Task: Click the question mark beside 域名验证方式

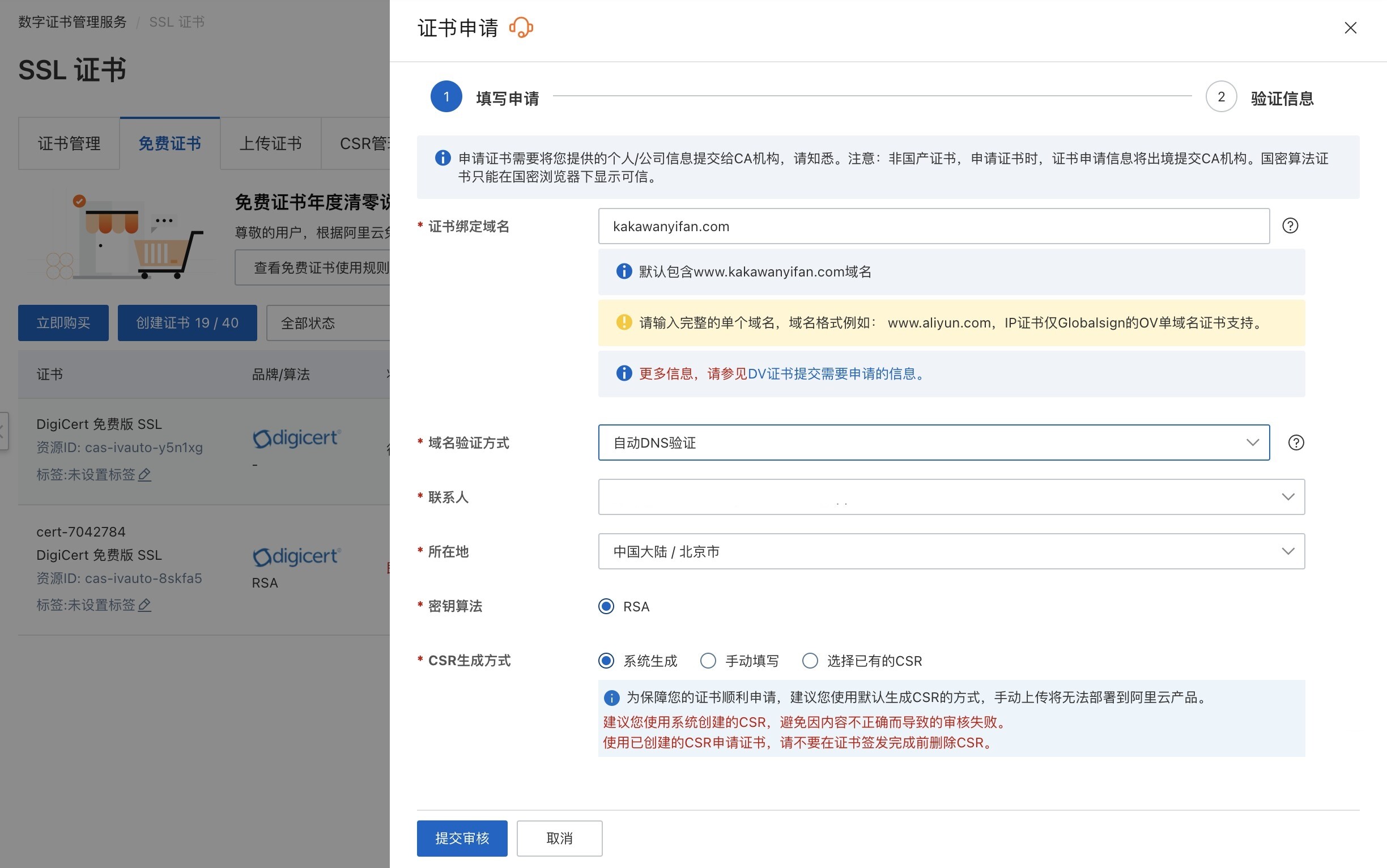Action: tap(1295, 442)
